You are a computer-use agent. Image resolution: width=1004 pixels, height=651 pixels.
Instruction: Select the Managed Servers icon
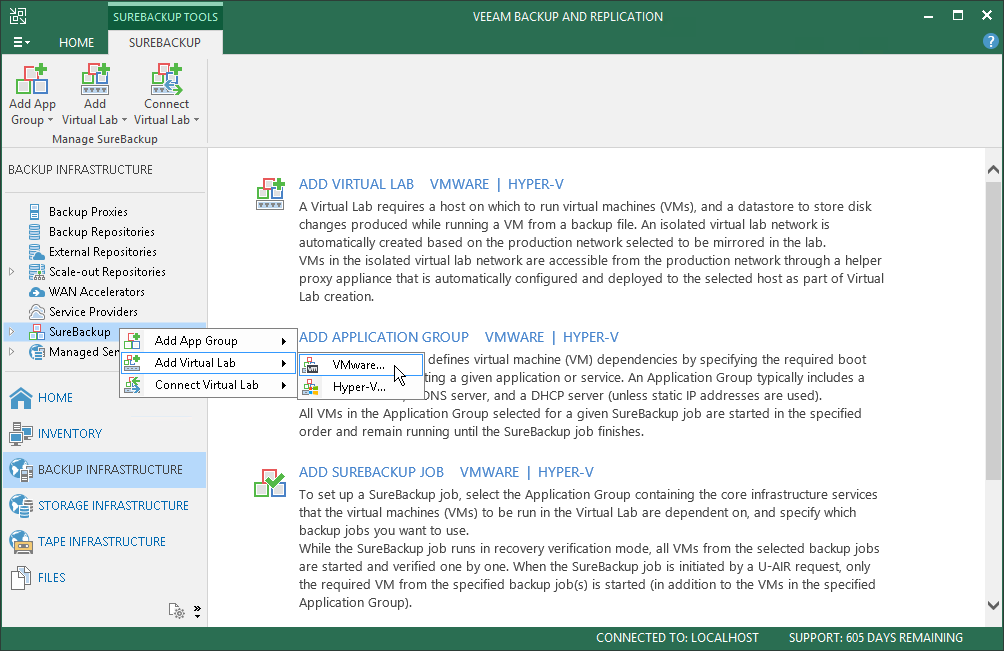point(36,352)
